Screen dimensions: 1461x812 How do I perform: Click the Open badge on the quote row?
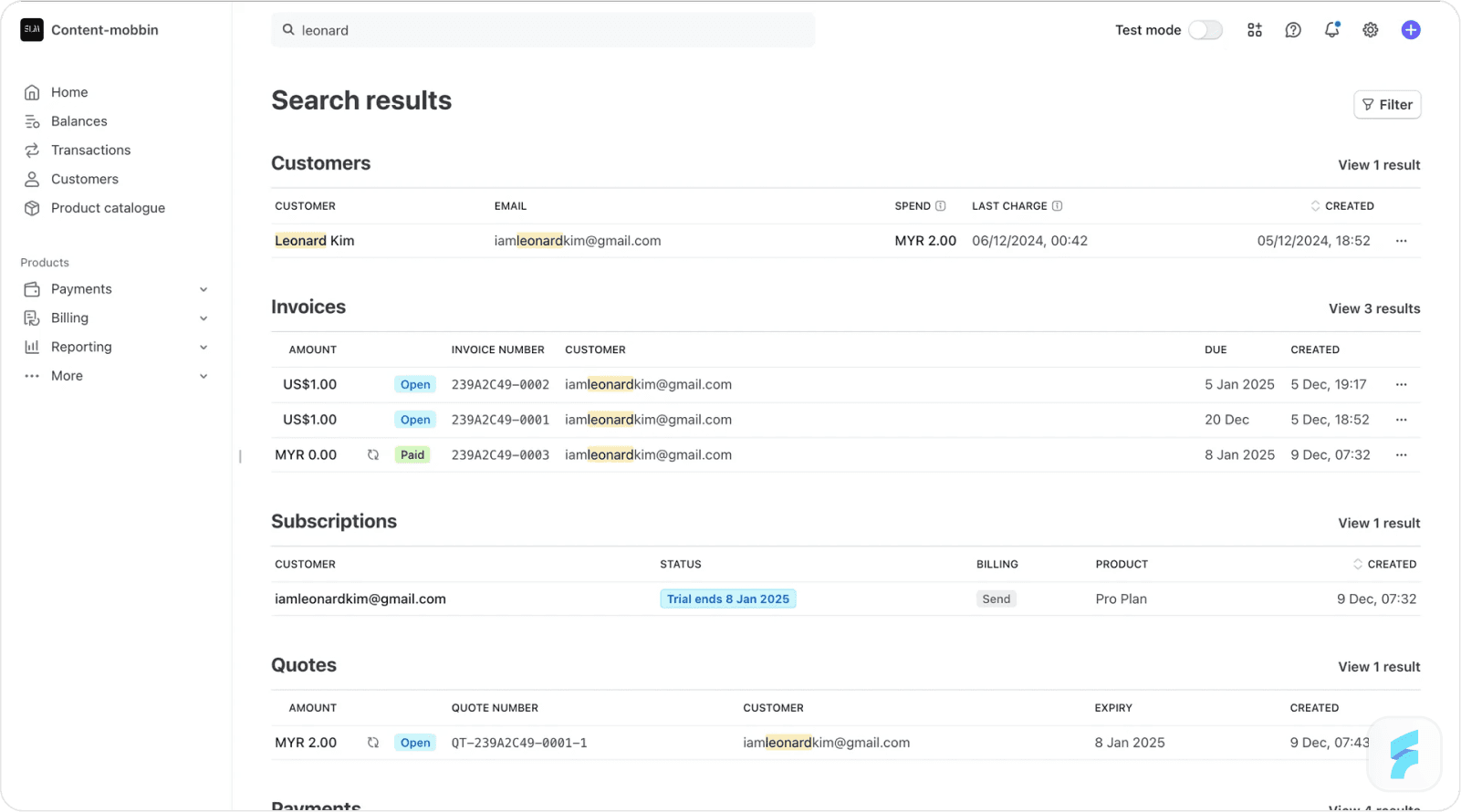[x=415, y=743]
